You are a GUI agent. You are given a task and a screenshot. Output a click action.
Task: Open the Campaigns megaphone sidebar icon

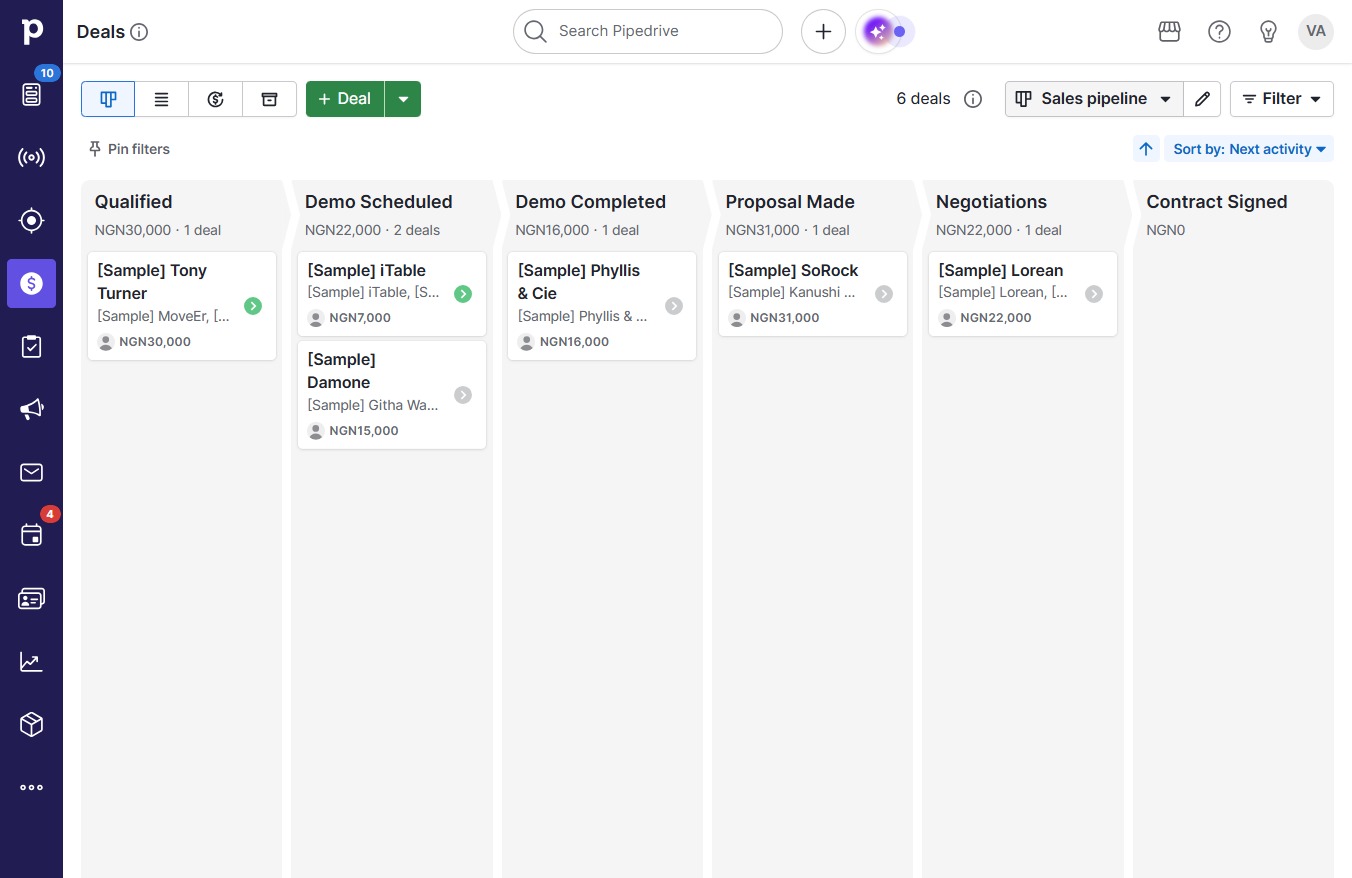tap(32, 409)
